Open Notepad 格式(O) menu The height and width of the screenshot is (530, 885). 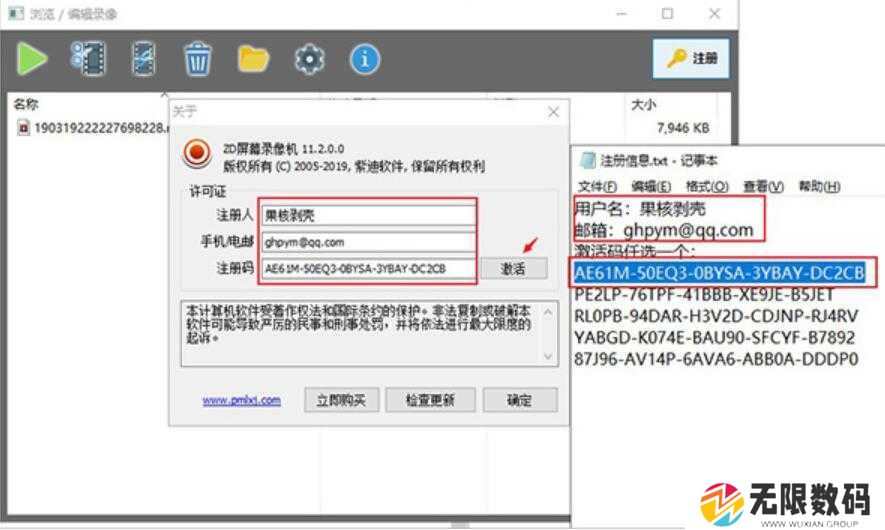click(707, 186)
